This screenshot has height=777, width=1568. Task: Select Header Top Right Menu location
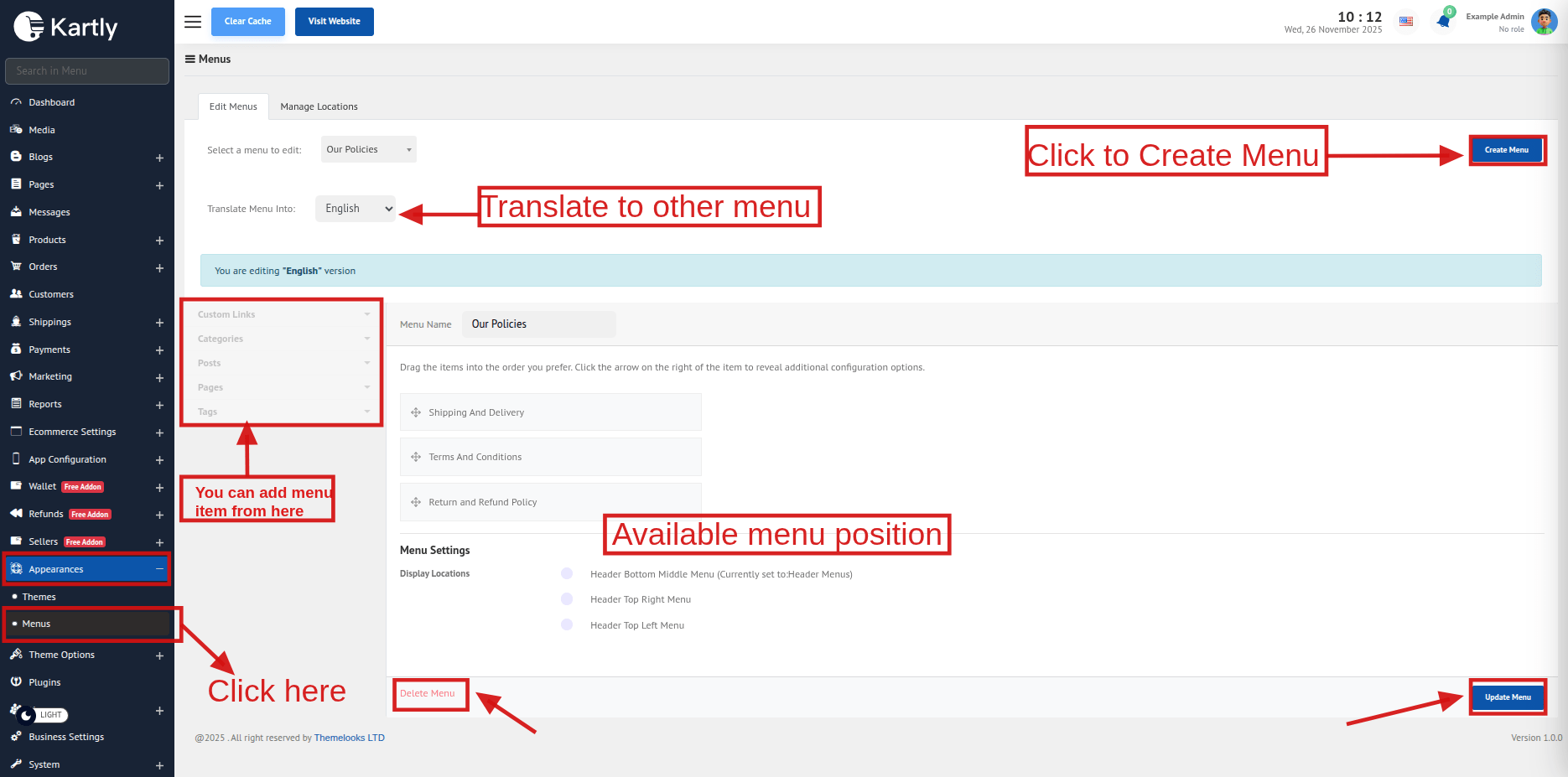pos(567,599)
